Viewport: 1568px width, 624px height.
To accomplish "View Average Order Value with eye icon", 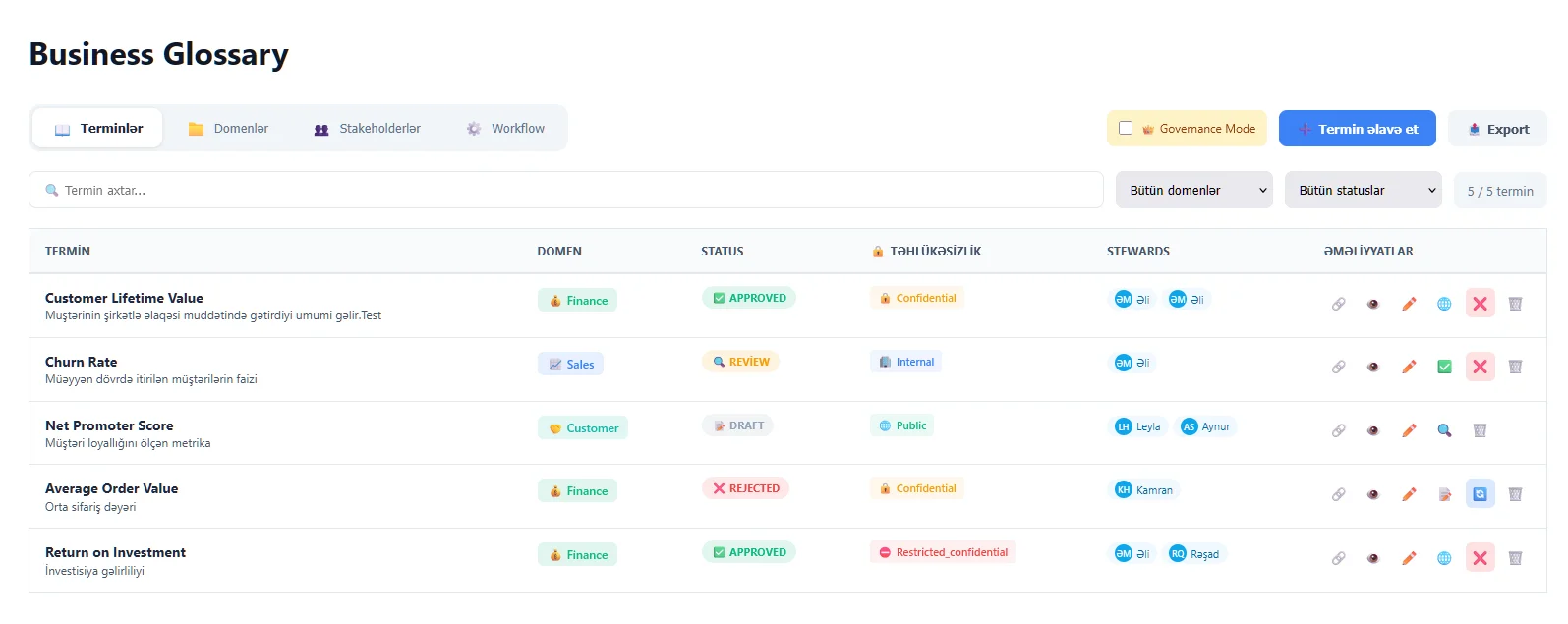I will point(1373,494).
